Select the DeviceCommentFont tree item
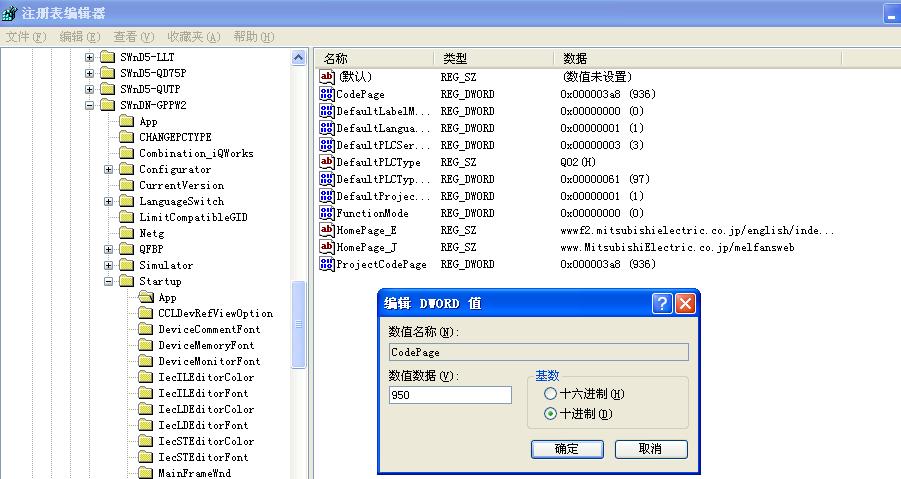This screenshot has height=479, width=901. point(209,329)
